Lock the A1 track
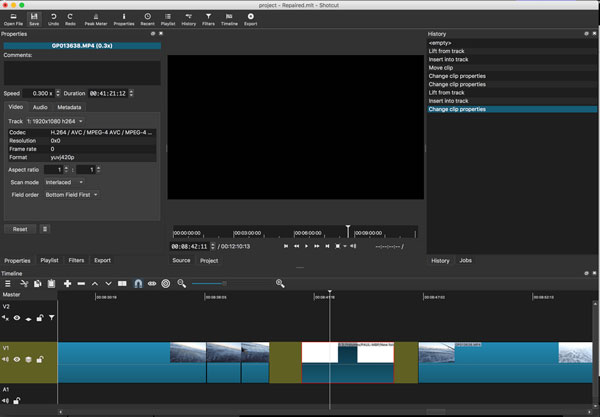The height and width of the screenshot is (417, 600). tap(17, 401)
